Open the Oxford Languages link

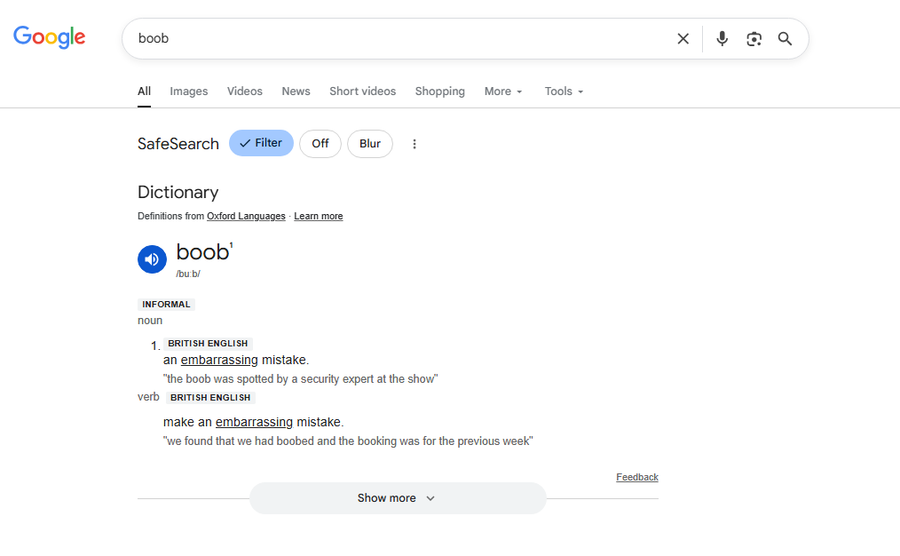[246, 216]
